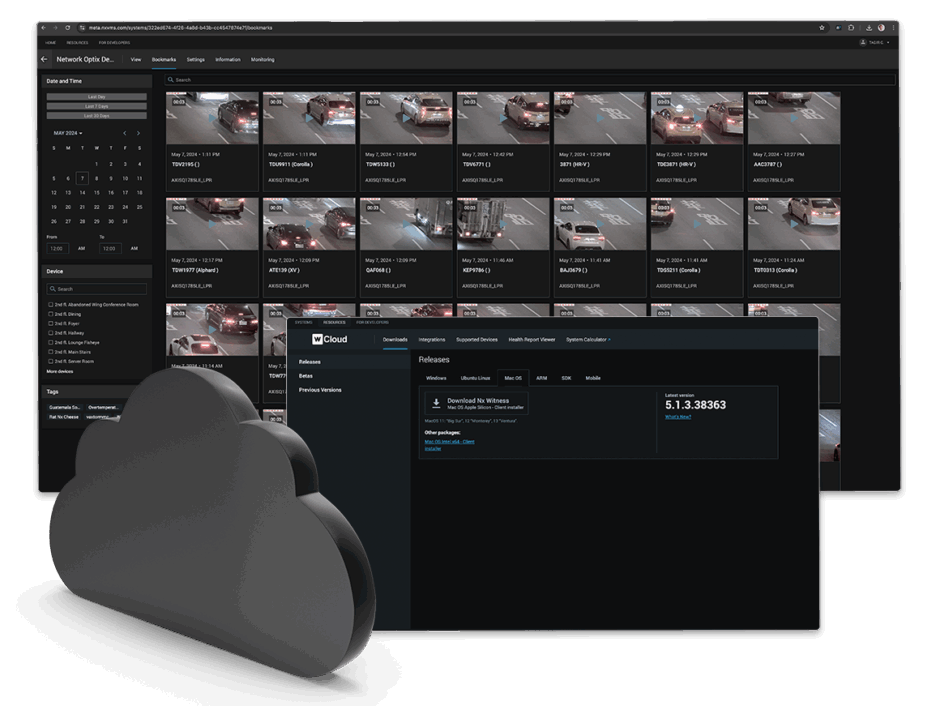Advance to the next calendar month
The height and width of the screenshot is (706, 940).
point(138,133)
